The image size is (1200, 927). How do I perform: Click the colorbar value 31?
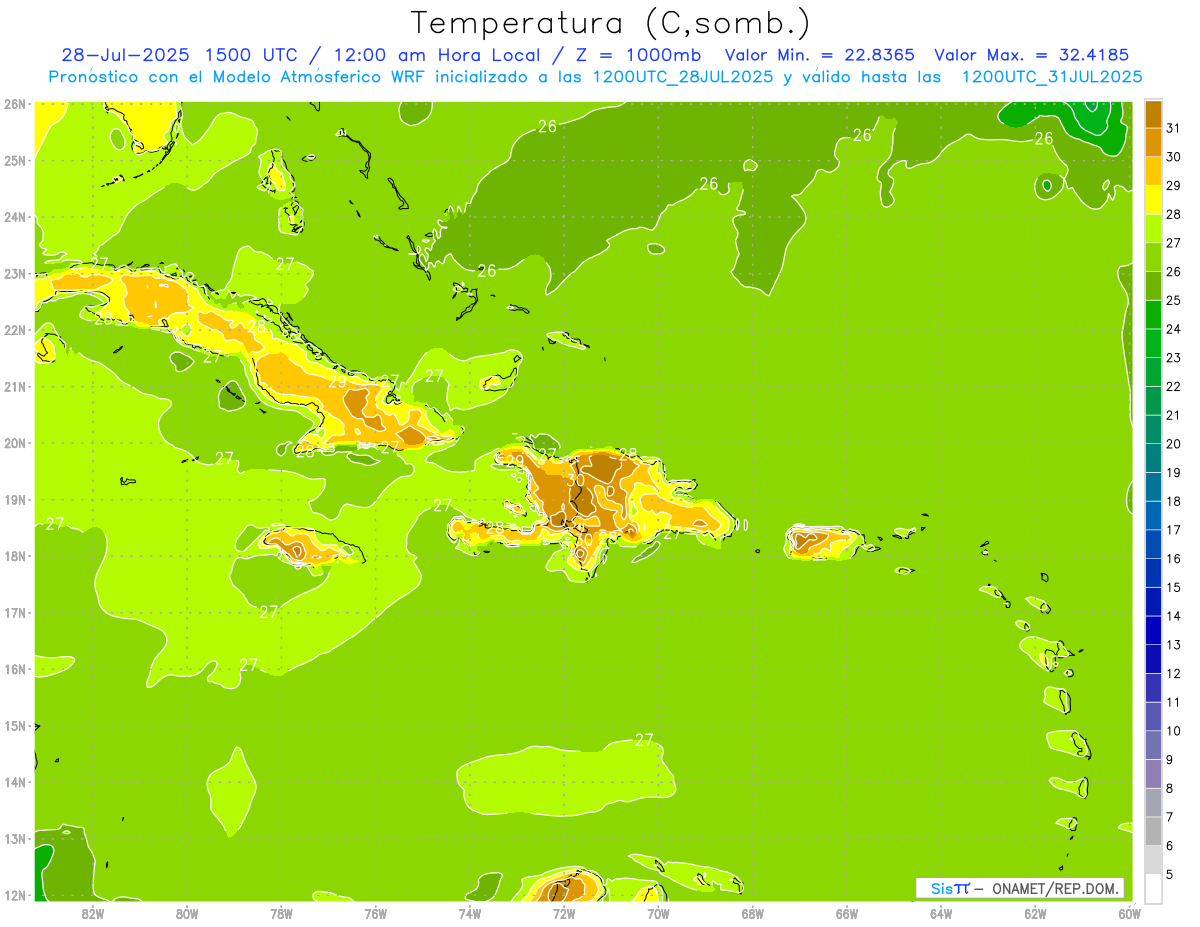click(1174, 128)
